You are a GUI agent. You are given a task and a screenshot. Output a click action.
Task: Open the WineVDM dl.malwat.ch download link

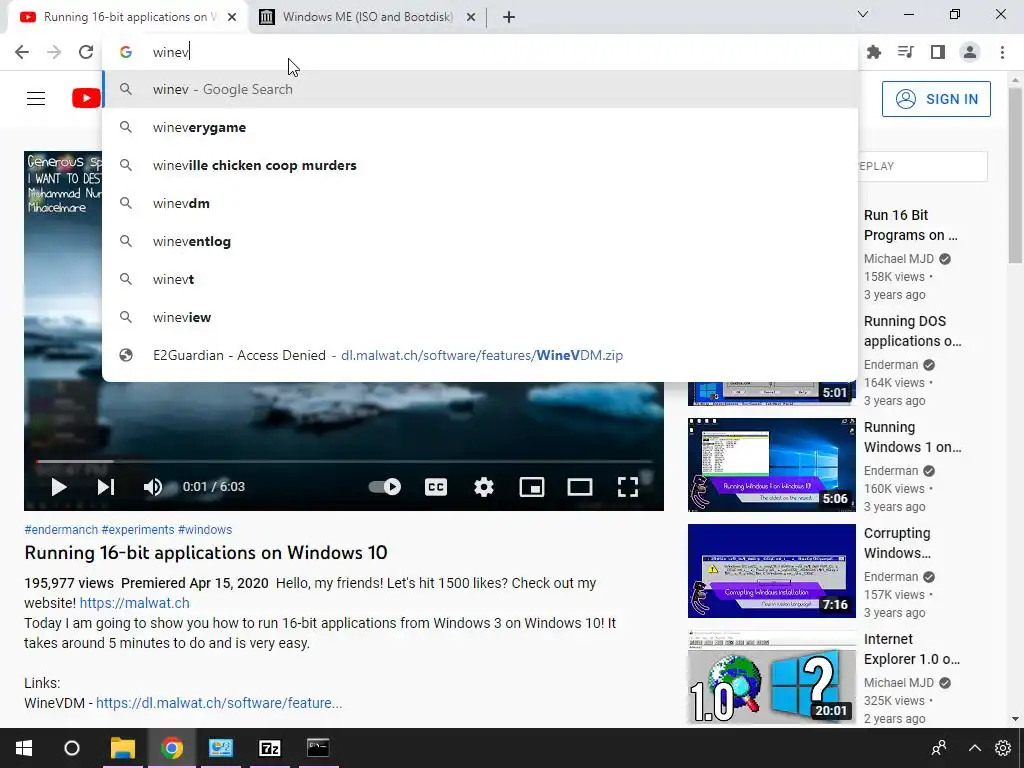tap(219, 703)
